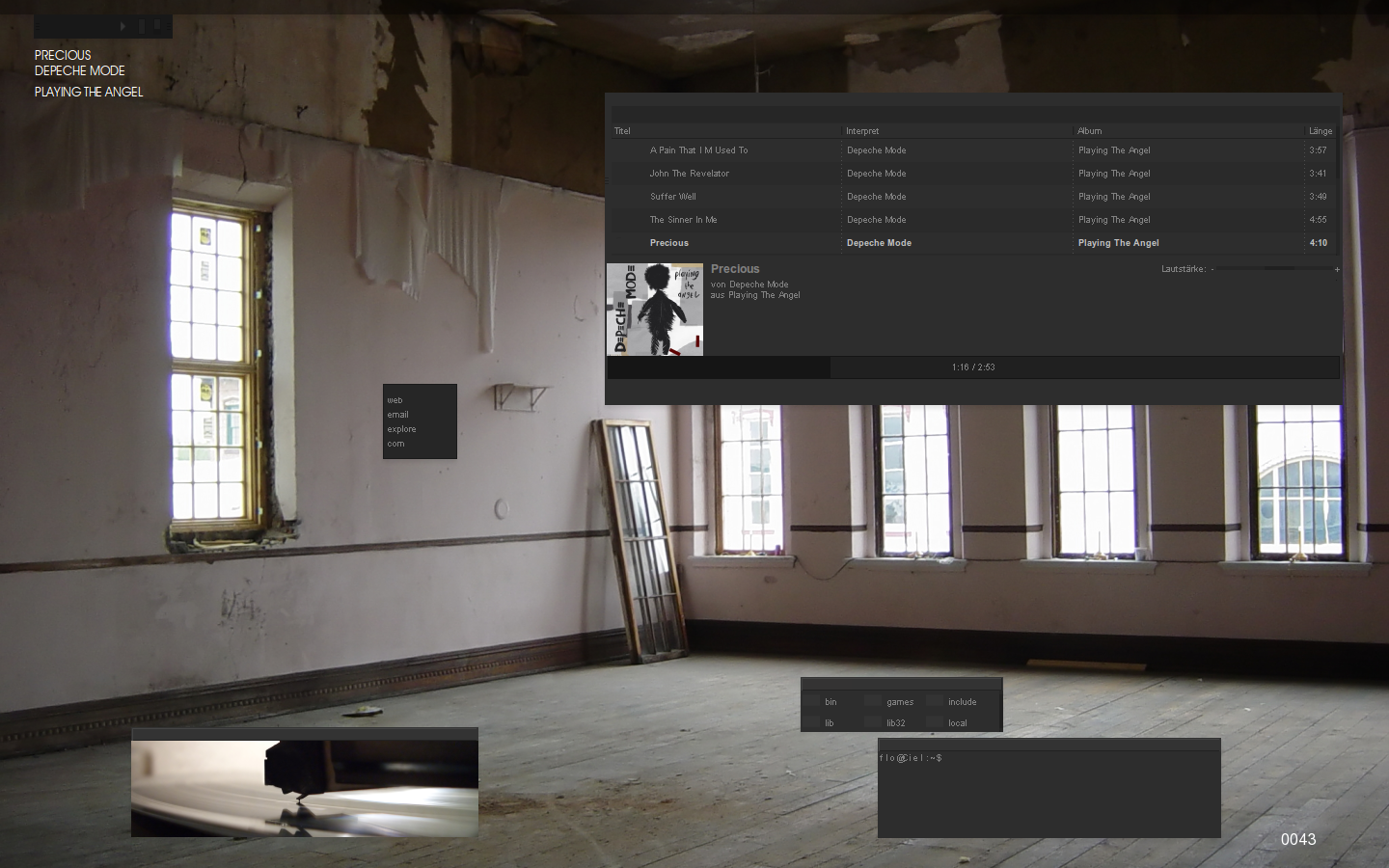Viewport: 1389px width, 868px height.
Task: Select the playing track Precious in list
Action: click(668, 243)
